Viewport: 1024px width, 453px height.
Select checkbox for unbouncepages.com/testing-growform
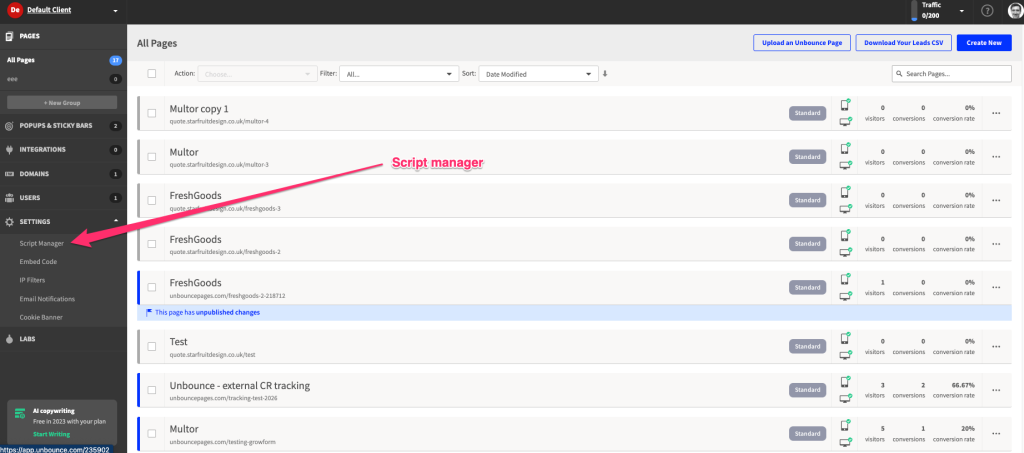coord(152,433)
